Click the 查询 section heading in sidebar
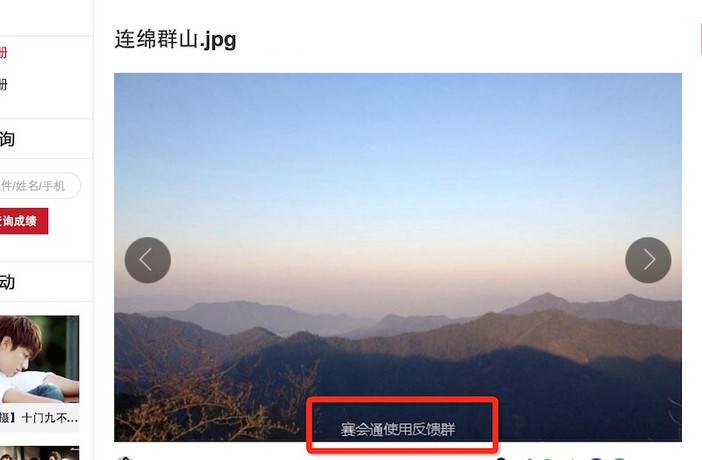 tap(7, 139)
